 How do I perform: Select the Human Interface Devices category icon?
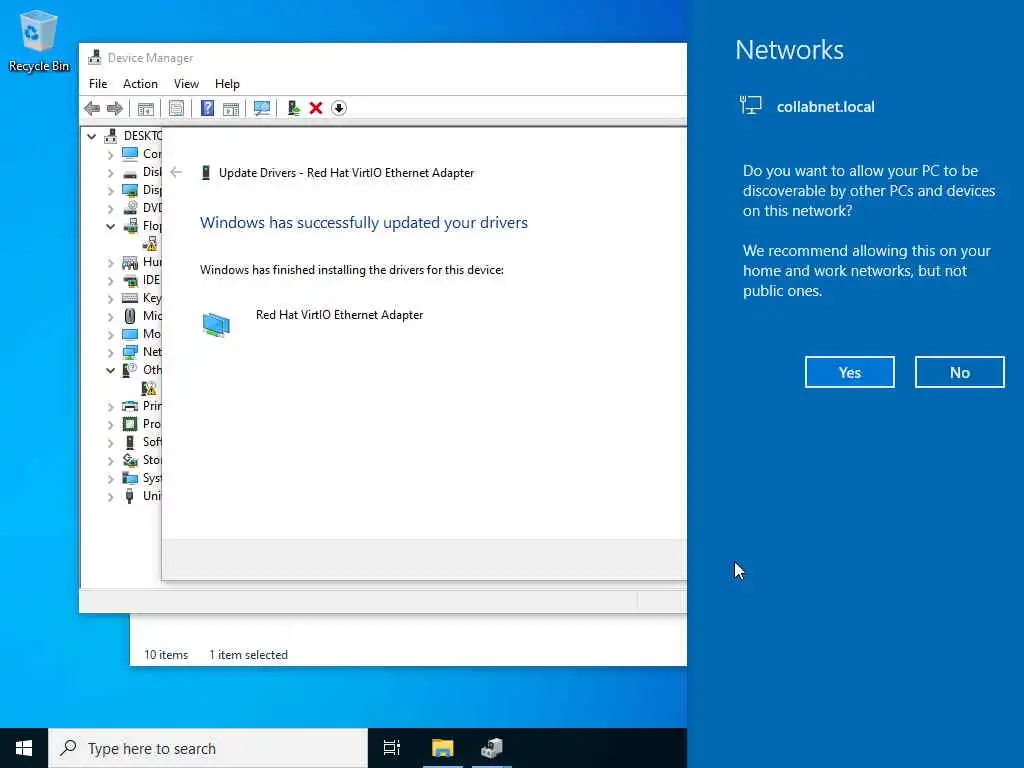pos(130,263)
